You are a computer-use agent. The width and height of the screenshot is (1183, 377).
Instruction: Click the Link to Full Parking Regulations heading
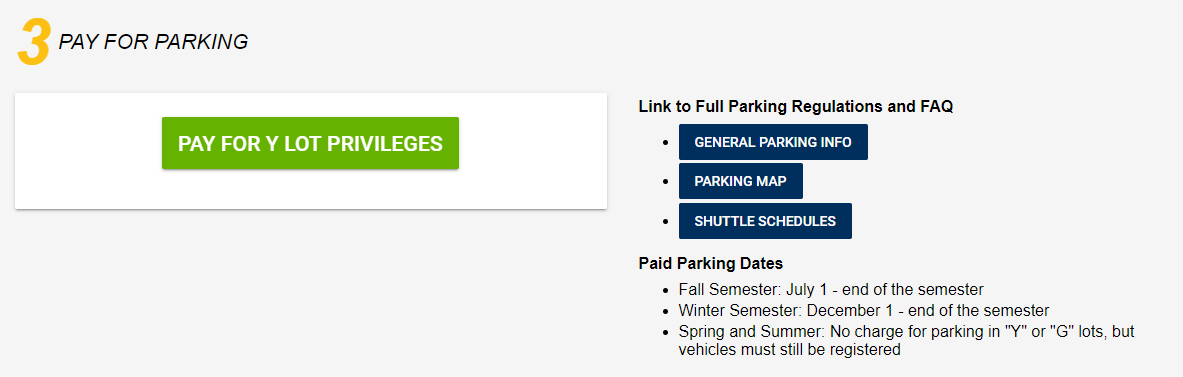click(796, 106)
